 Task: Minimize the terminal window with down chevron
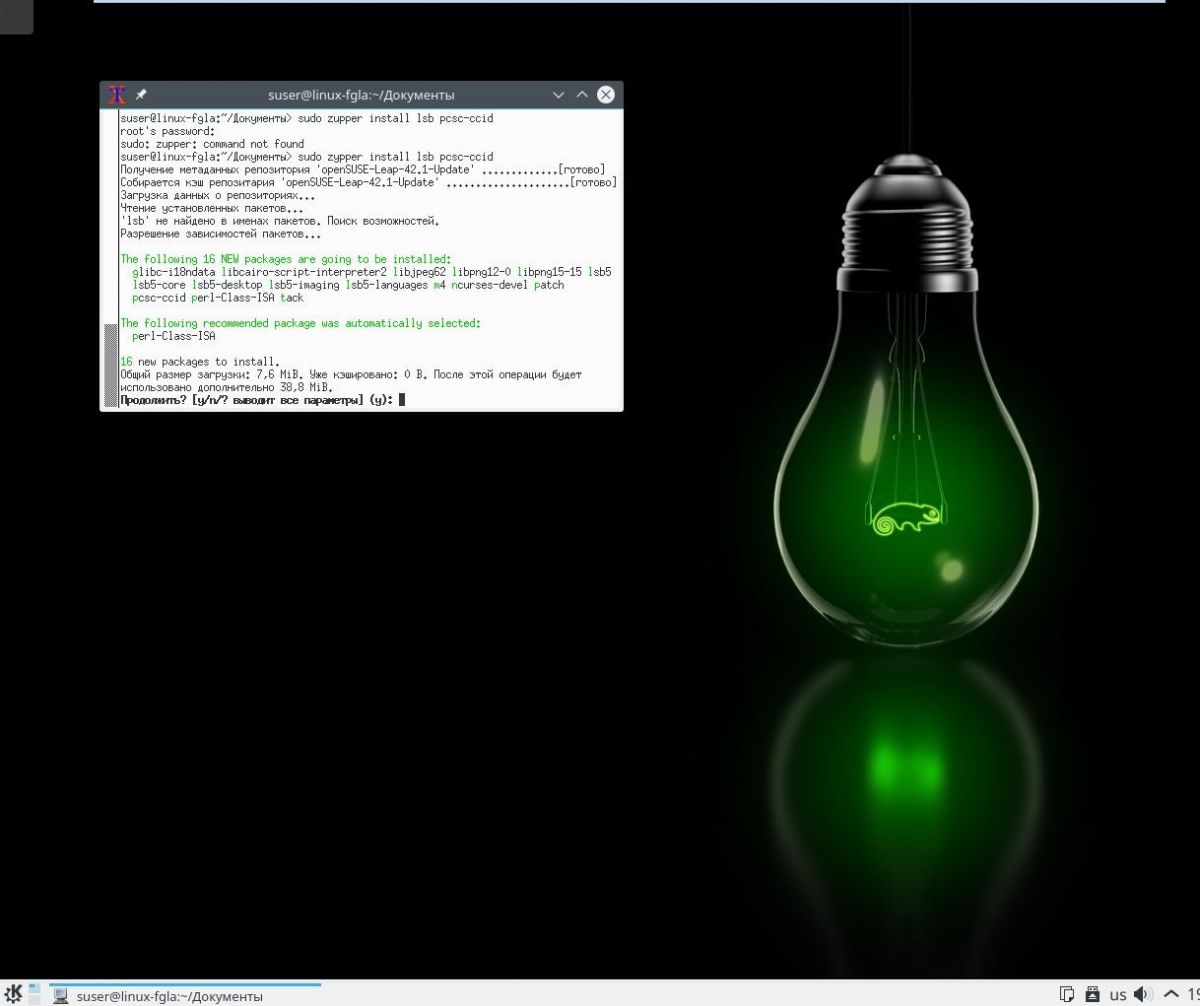click(559, 95)
